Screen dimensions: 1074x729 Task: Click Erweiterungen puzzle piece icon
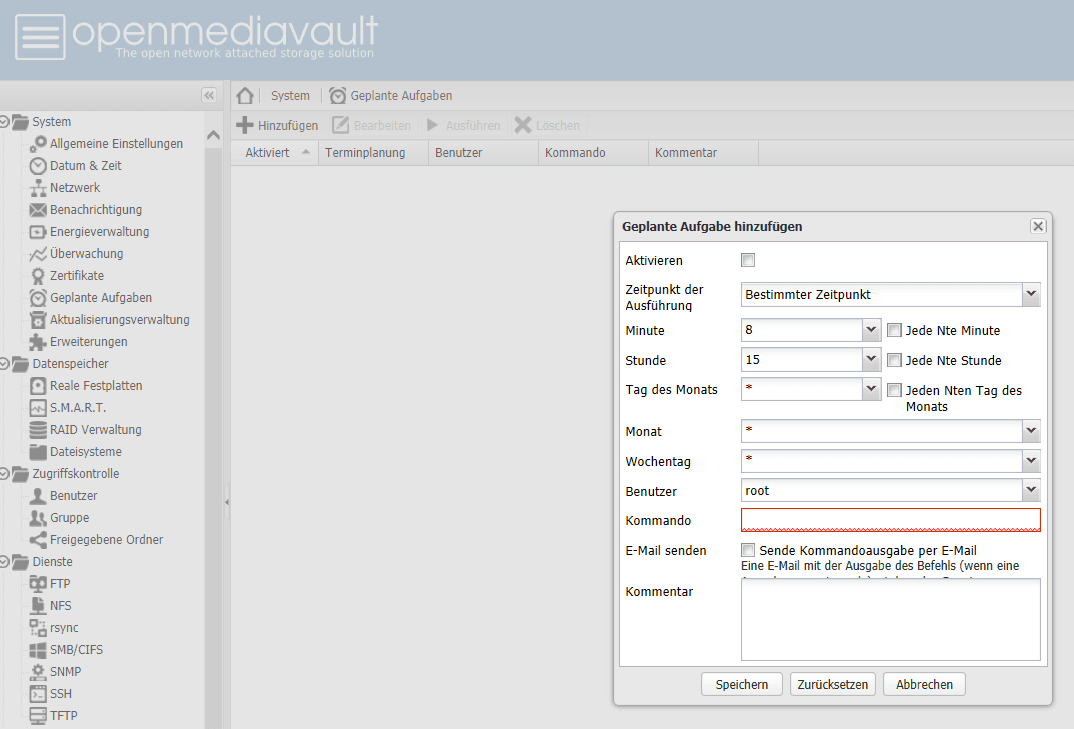38,341
